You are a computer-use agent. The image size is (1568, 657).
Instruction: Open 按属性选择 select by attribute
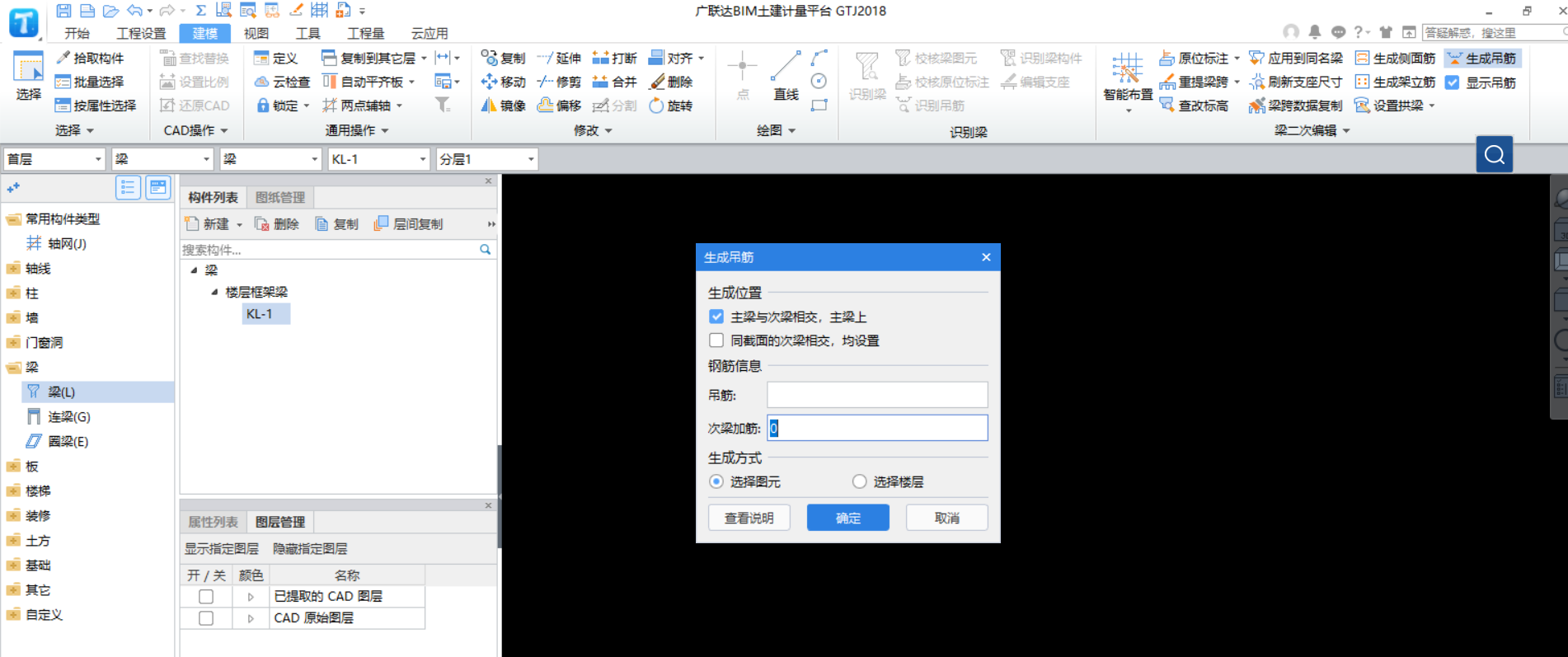pyautogui.click(x=96, y=106)
